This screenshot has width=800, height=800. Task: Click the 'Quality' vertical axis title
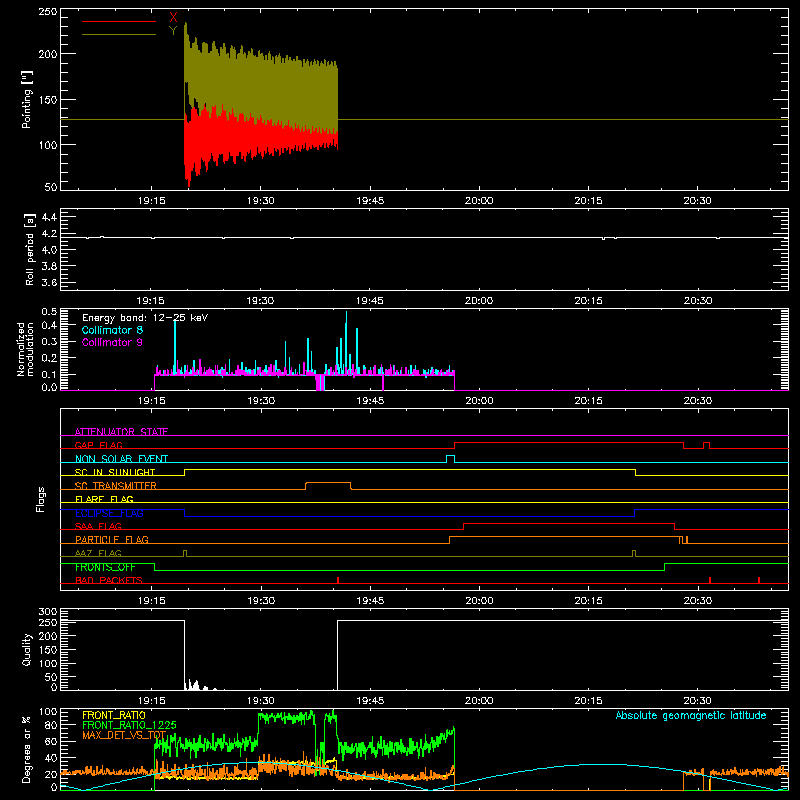27,649
